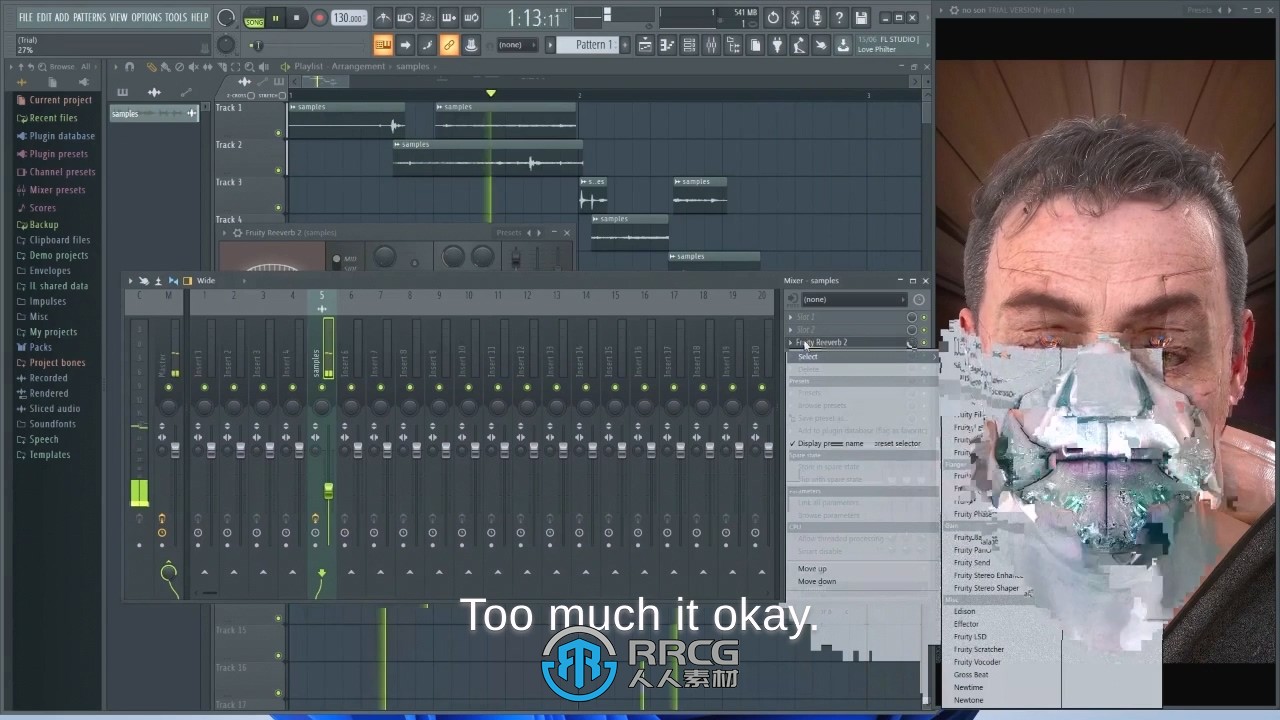Open the mixer input (none) selector

point(853,299)
